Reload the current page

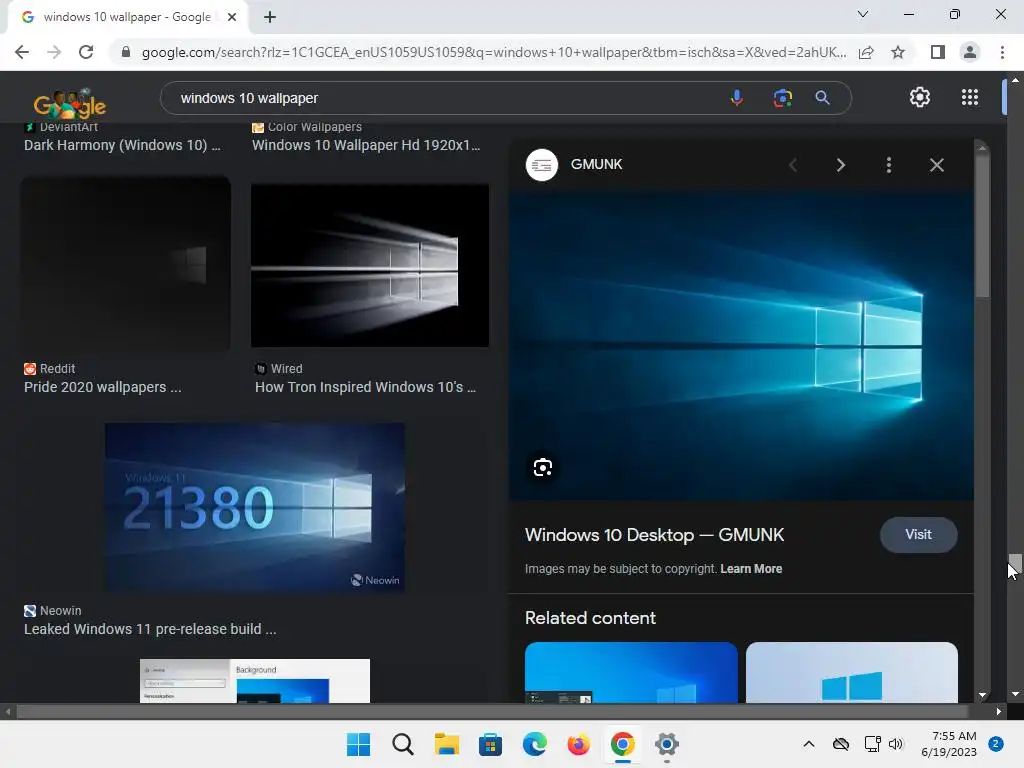click(86, 52)
